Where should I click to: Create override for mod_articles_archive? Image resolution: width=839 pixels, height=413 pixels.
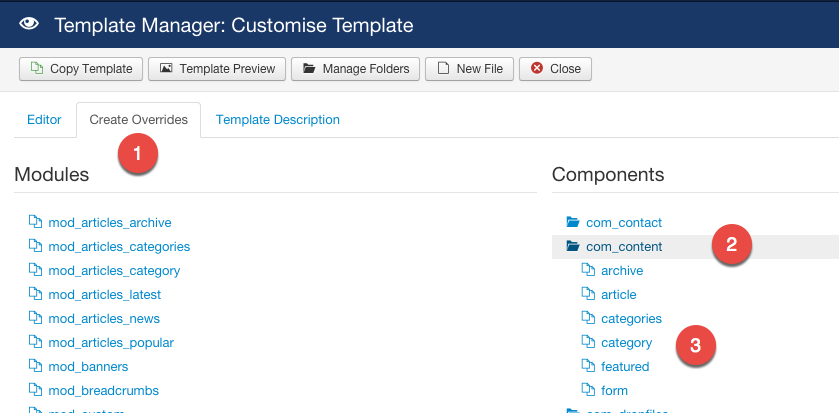[x=110, y=223]
